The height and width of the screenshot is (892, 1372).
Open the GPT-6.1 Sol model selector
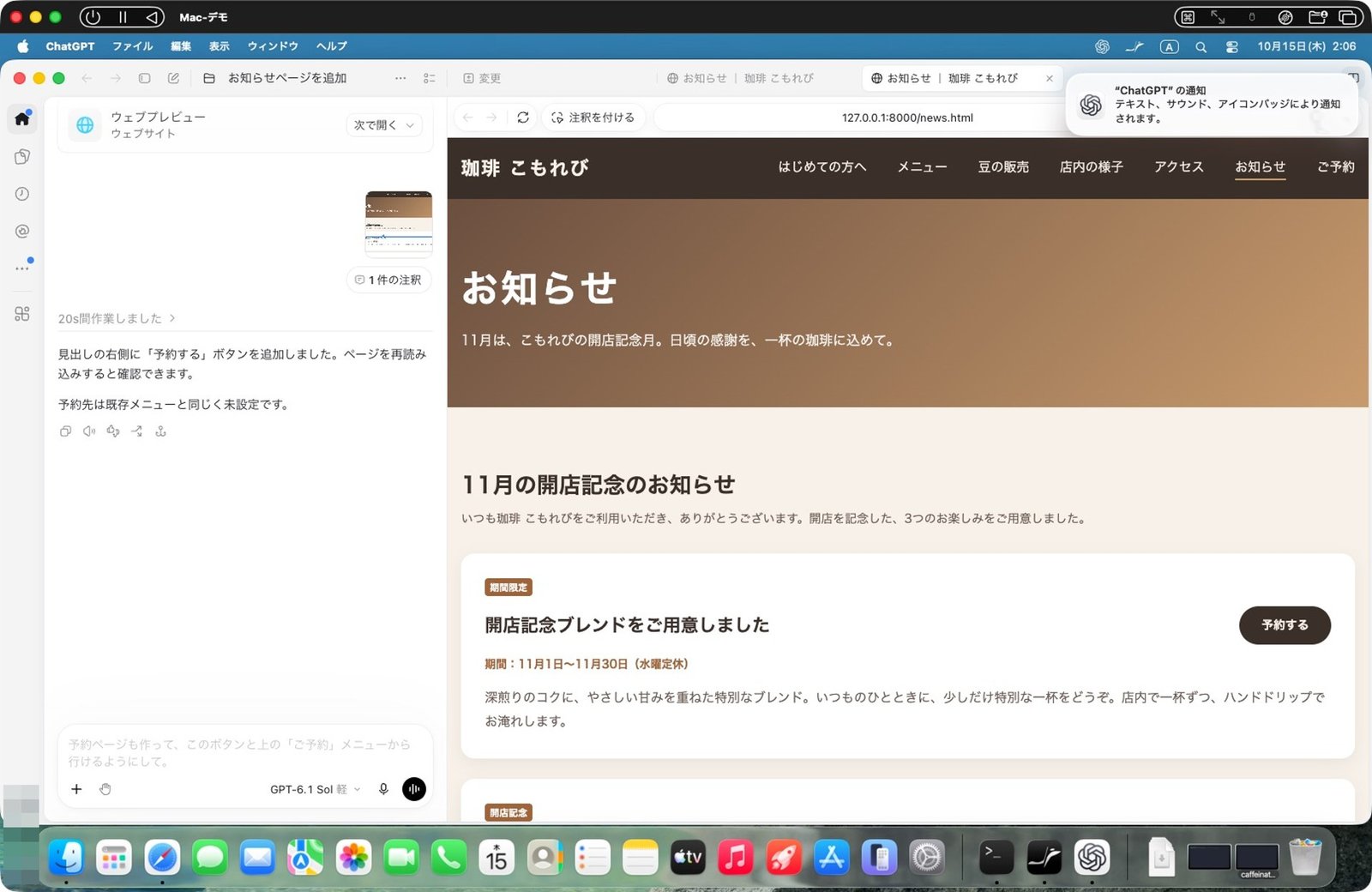(315, 790)
